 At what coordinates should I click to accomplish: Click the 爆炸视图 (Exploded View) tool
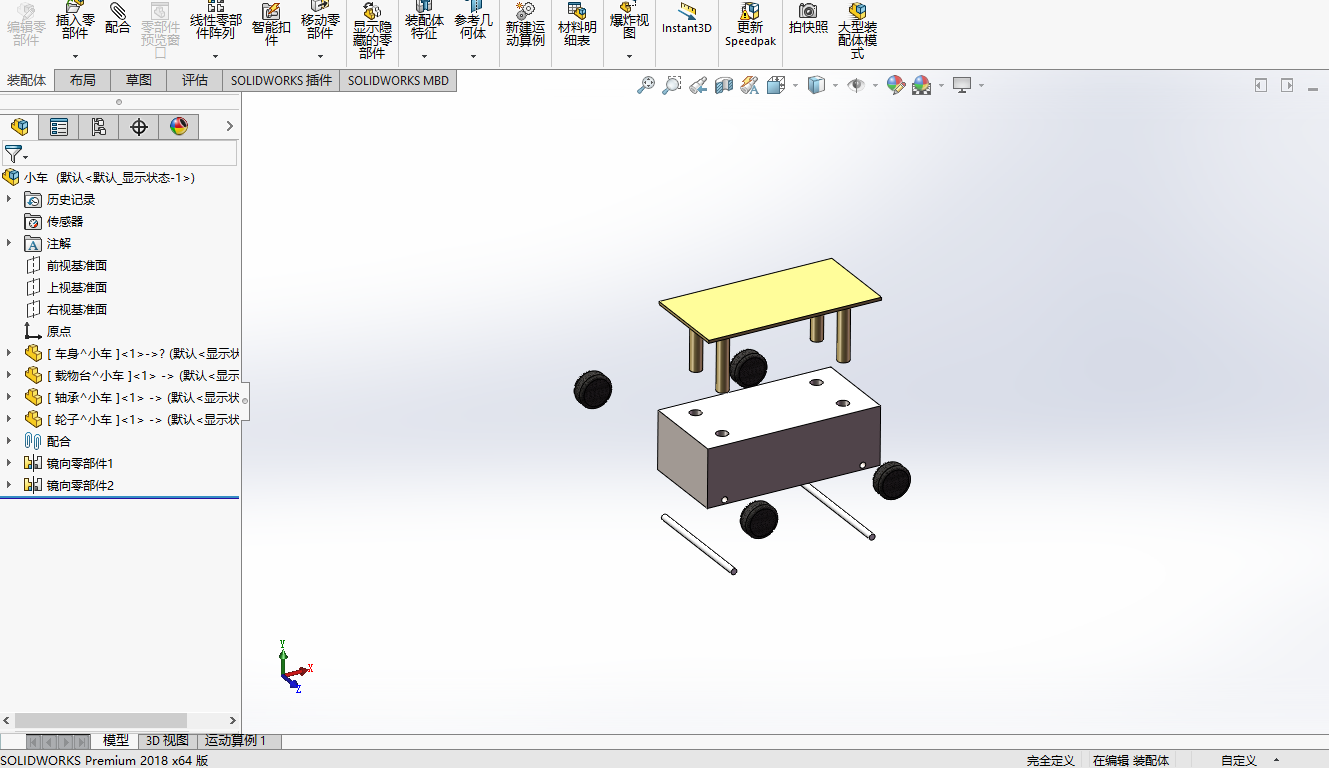tap(629, 20)
